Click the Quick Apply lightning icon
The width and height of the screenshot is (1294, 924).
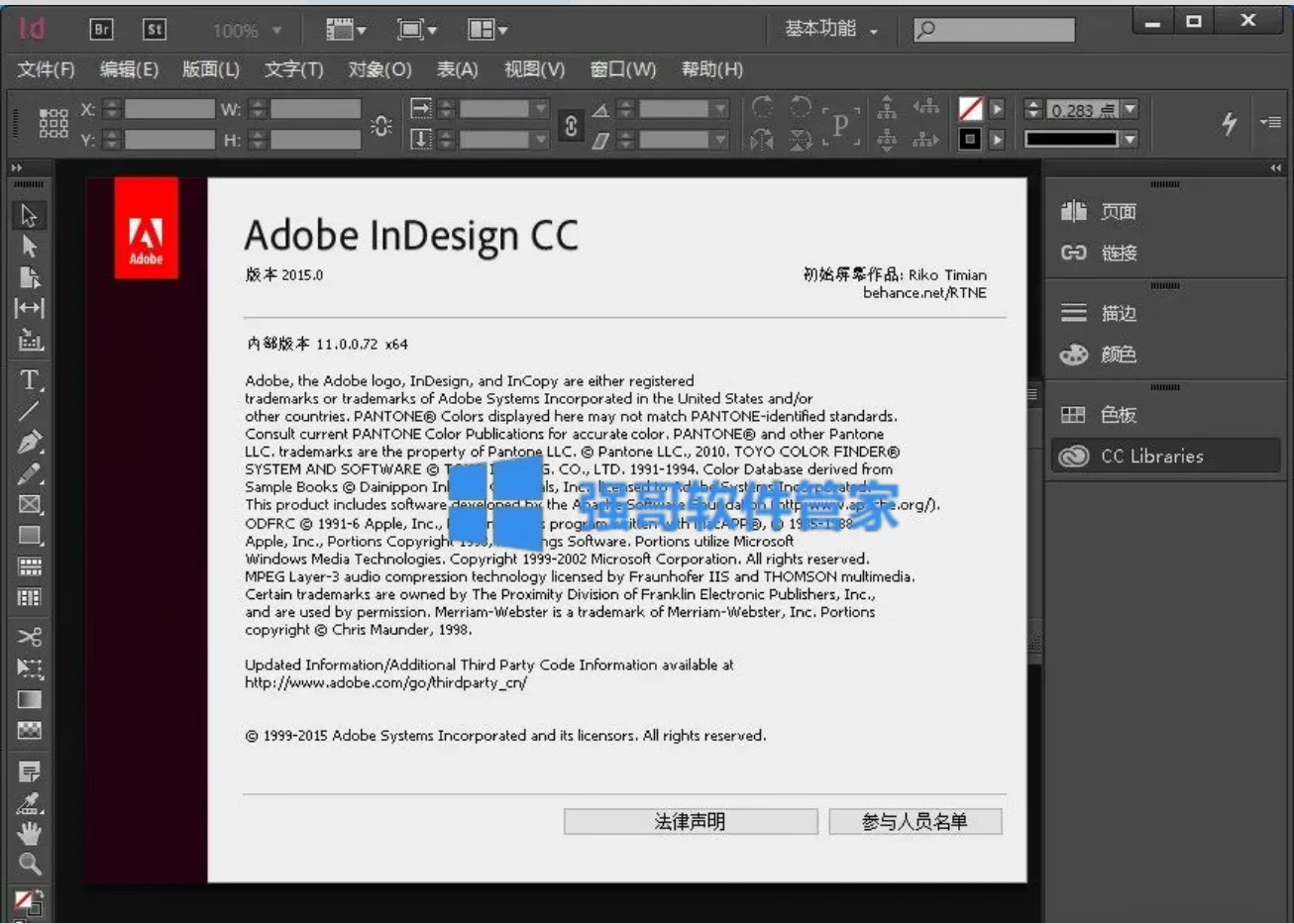click(1229, 123)
